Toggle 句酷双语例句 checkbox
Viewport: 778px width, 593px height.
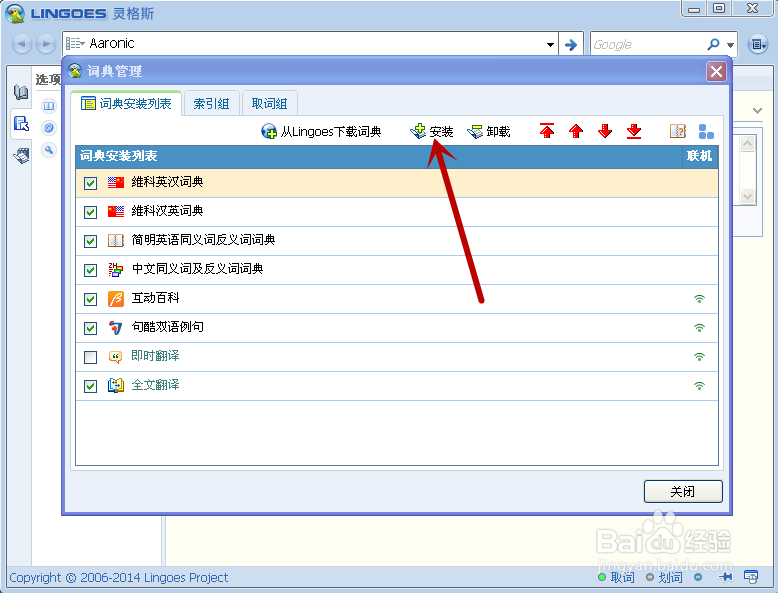[x=90, y=328]
